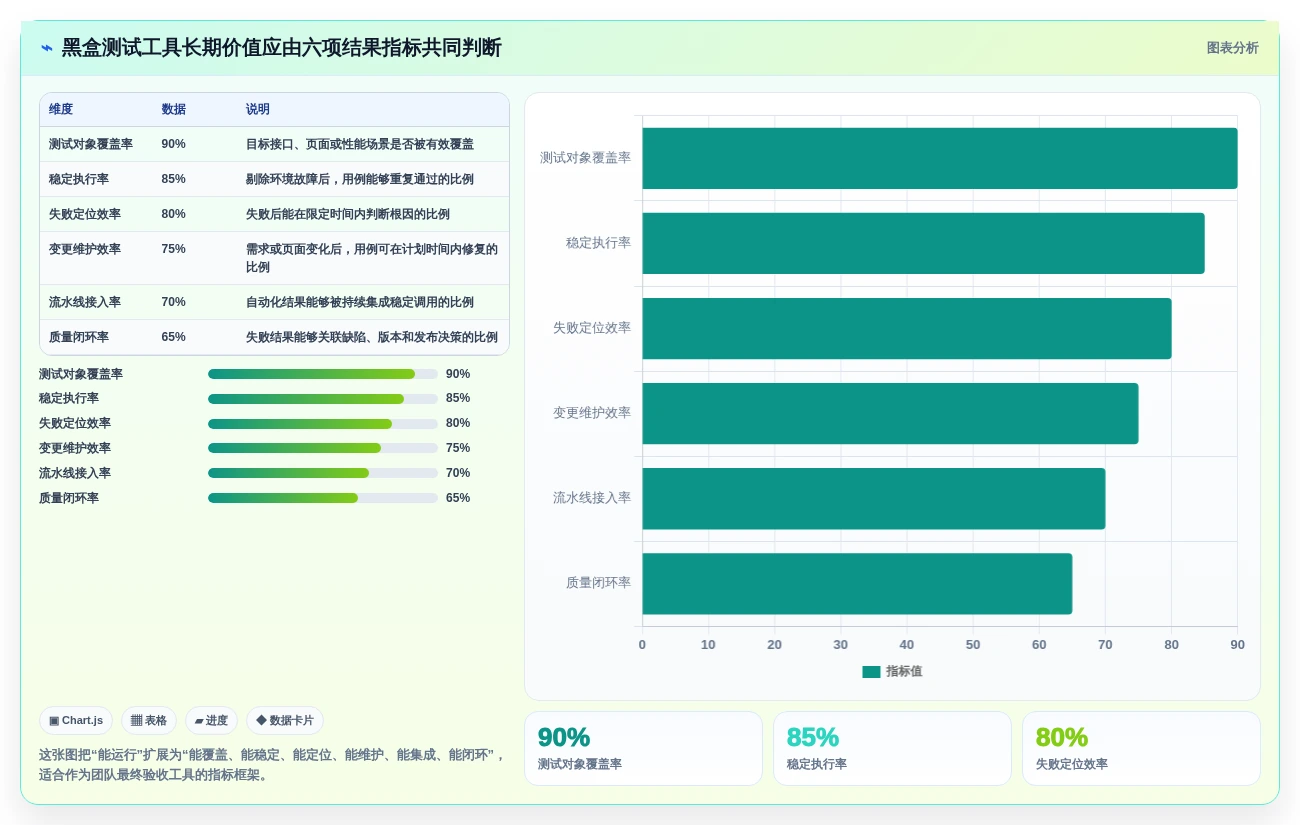This screenshot has width=1300, height=825.
Task: Click the lightning icon beside the title
Action: click(47, 48)
